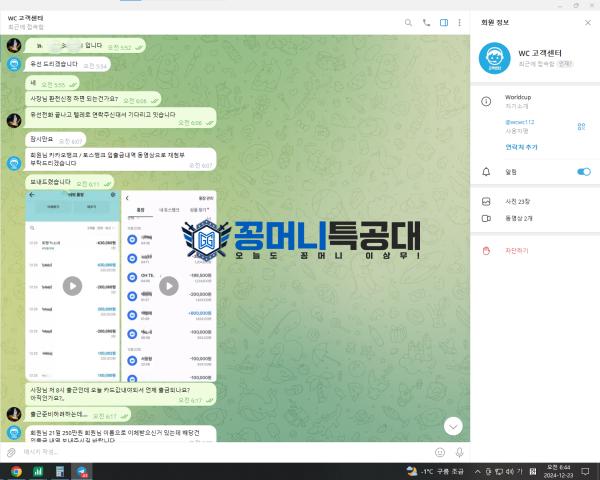Click the paperclip attach file icon
Viewport: 600px width, 480px height.
click(x=11, y=452)
